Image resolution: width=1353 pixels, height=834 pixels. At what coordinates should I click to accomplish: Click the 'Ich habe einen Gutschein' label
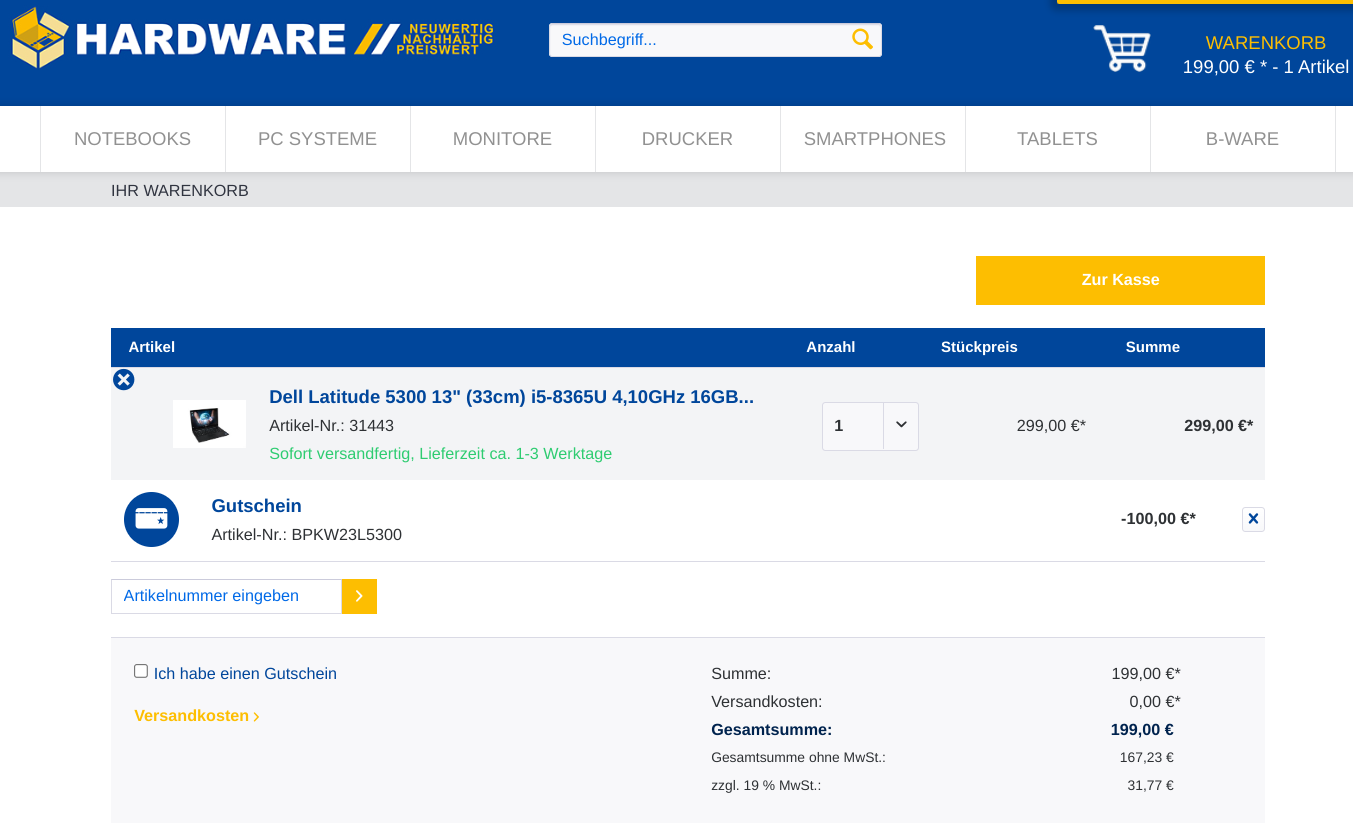point(245,674)
